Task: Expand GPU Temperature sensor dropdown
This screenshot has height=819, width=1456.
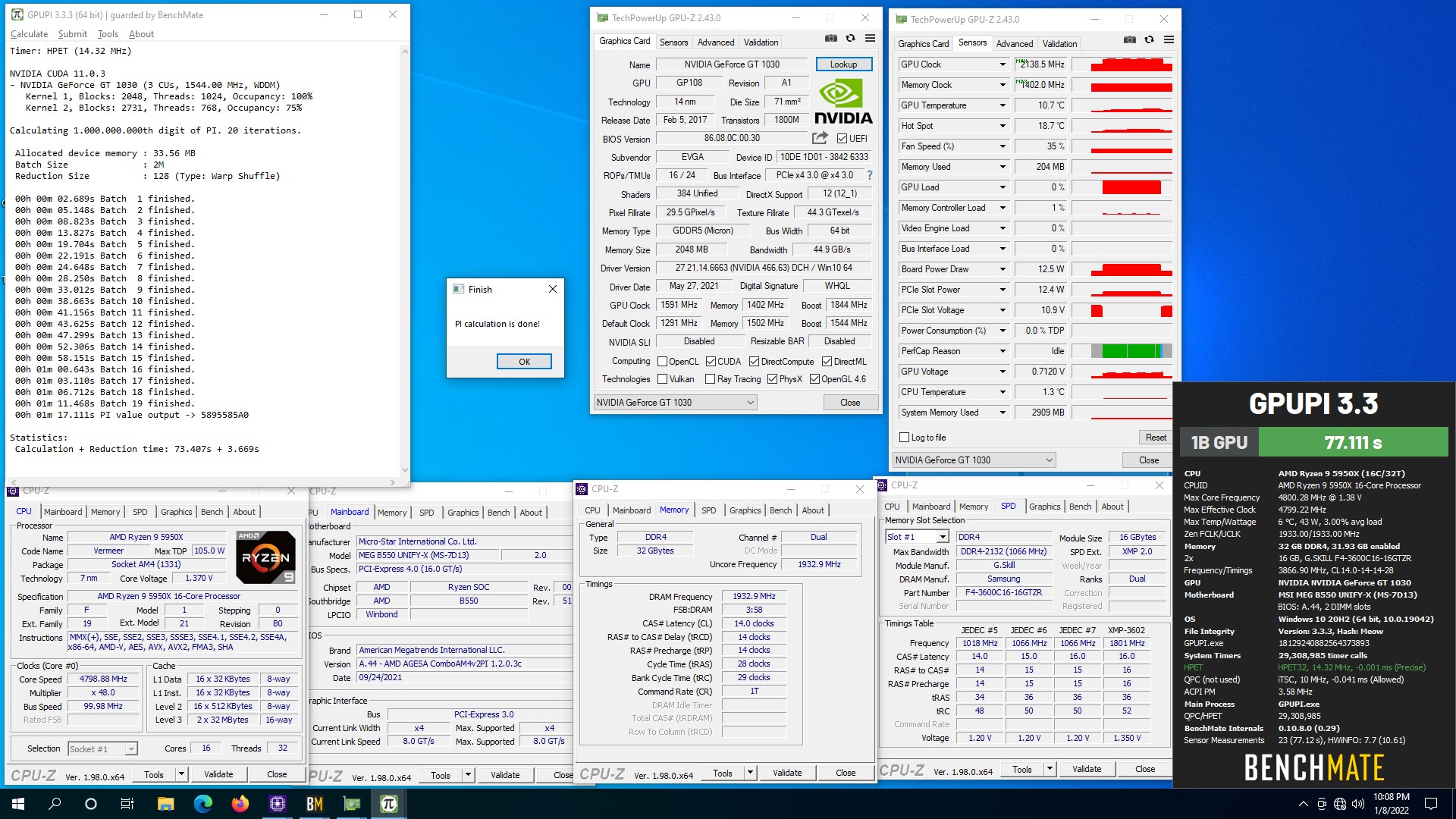Action: (x=1003, y=105)
